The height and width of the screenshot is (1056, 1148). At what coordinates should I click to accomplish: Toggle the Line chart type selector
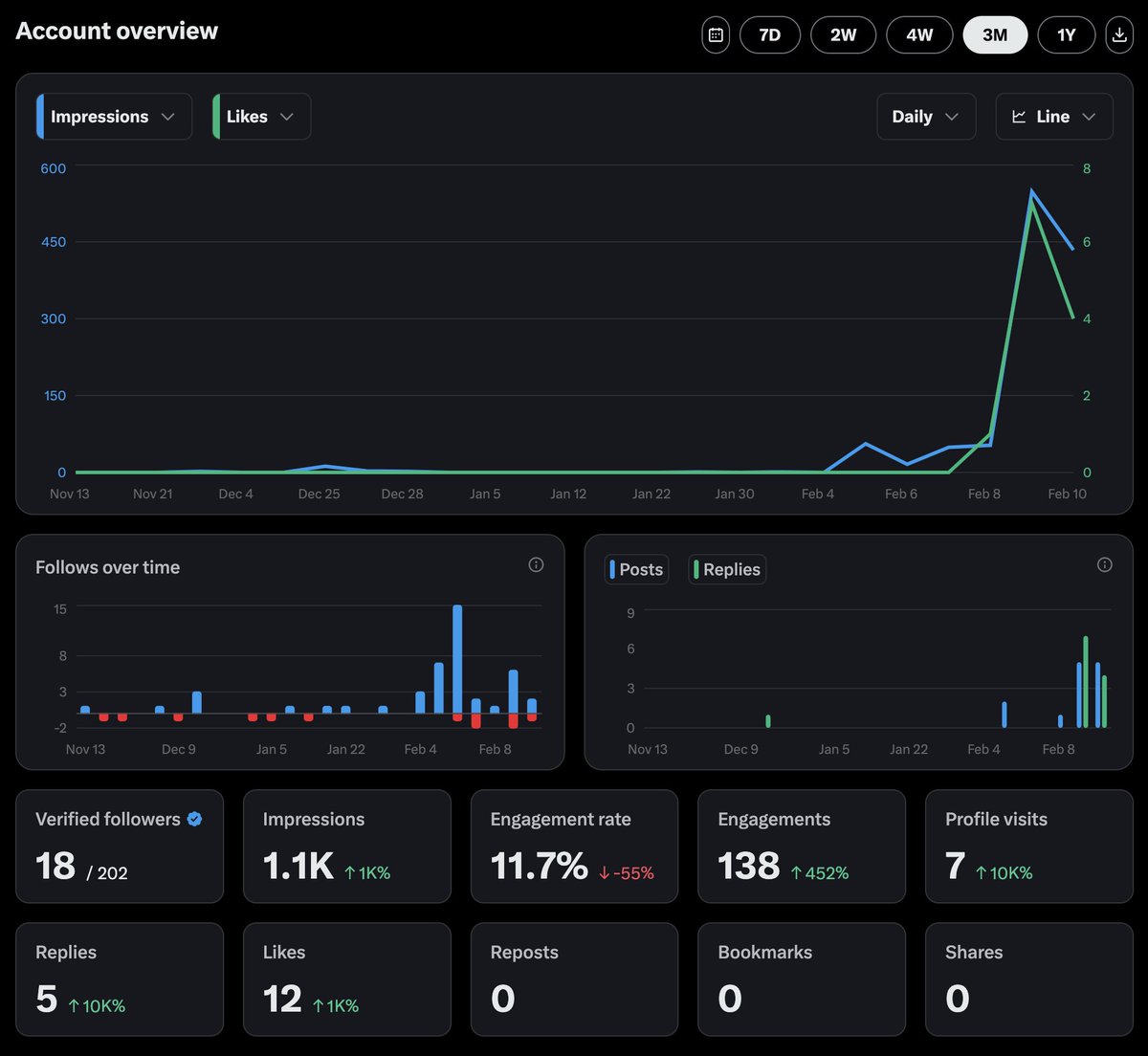click(x=1053, y=116)
